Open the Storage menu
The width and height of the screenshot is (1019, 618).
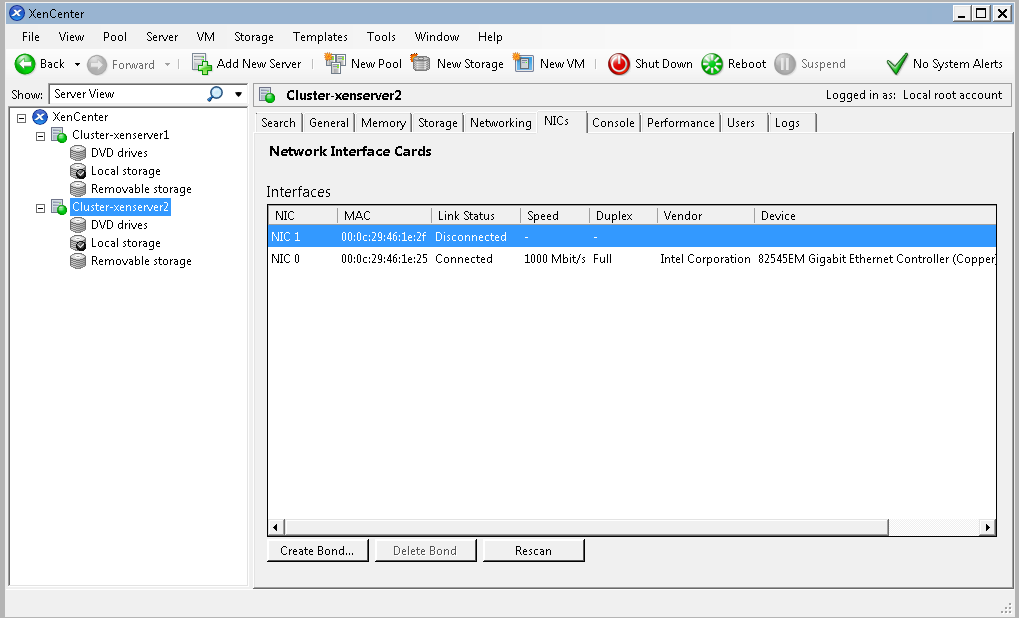tap(253, 37)
